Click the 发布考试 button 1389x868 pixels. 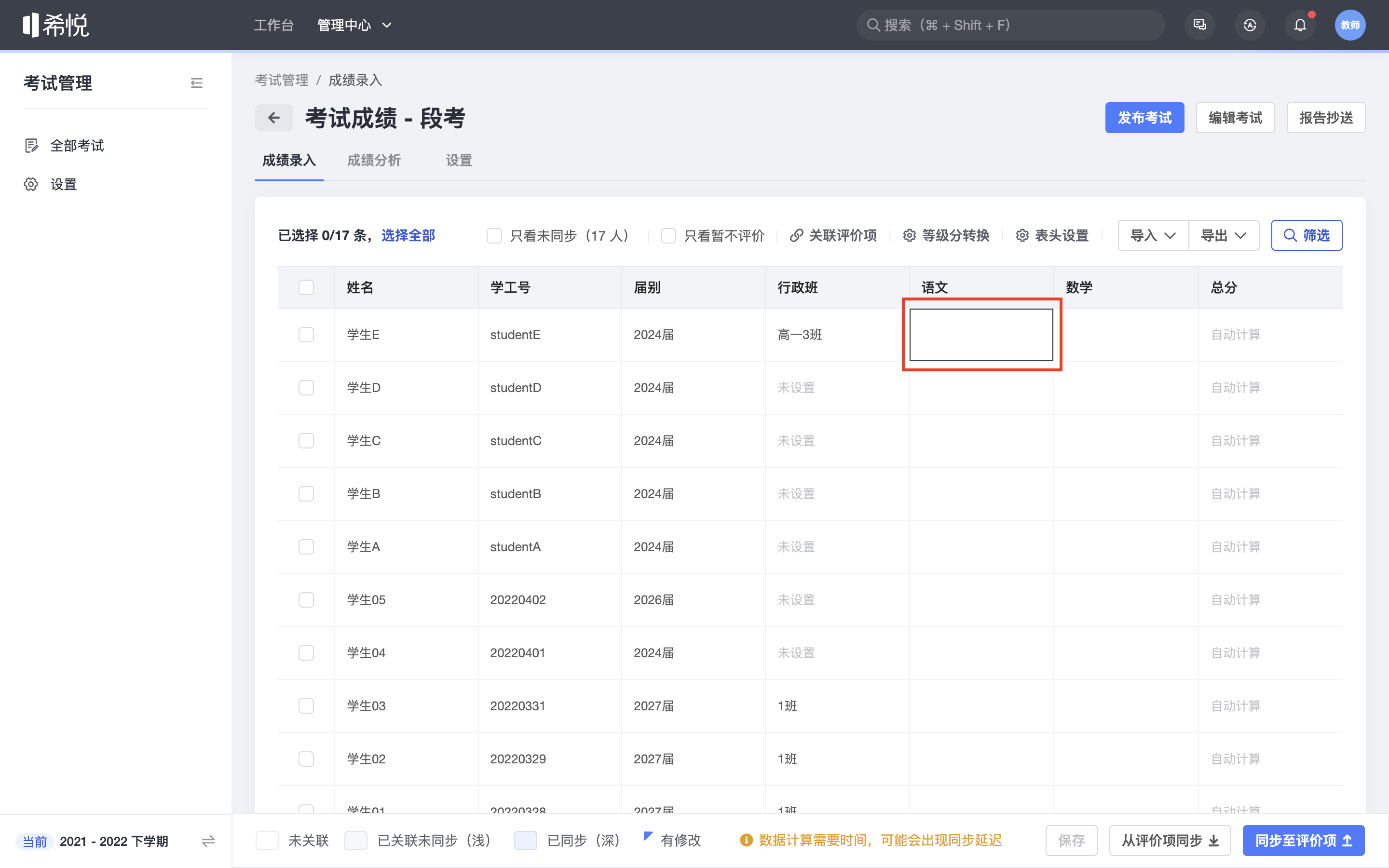(x=1144, y=118)
